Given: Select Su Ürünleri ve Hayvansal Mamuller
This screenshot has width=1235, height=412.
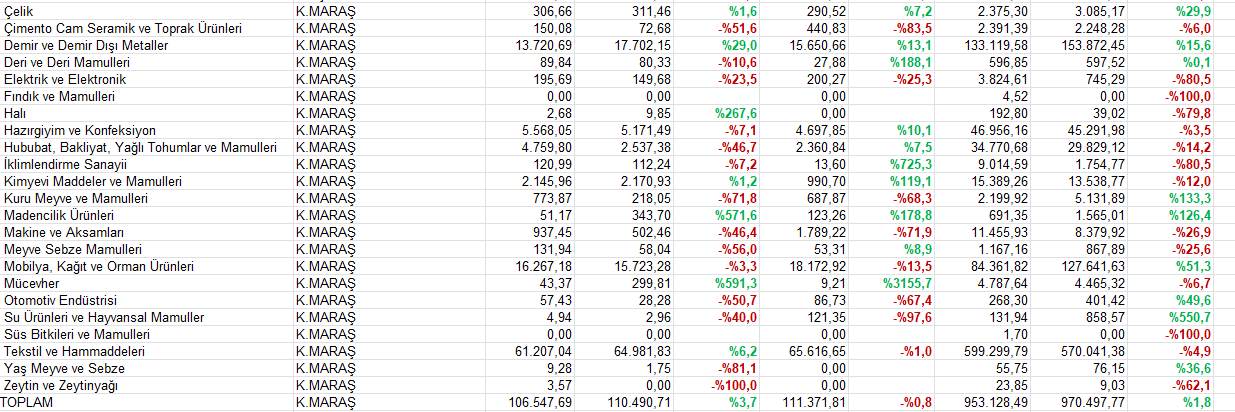Looking at the screenshot, I should [104, 317].
